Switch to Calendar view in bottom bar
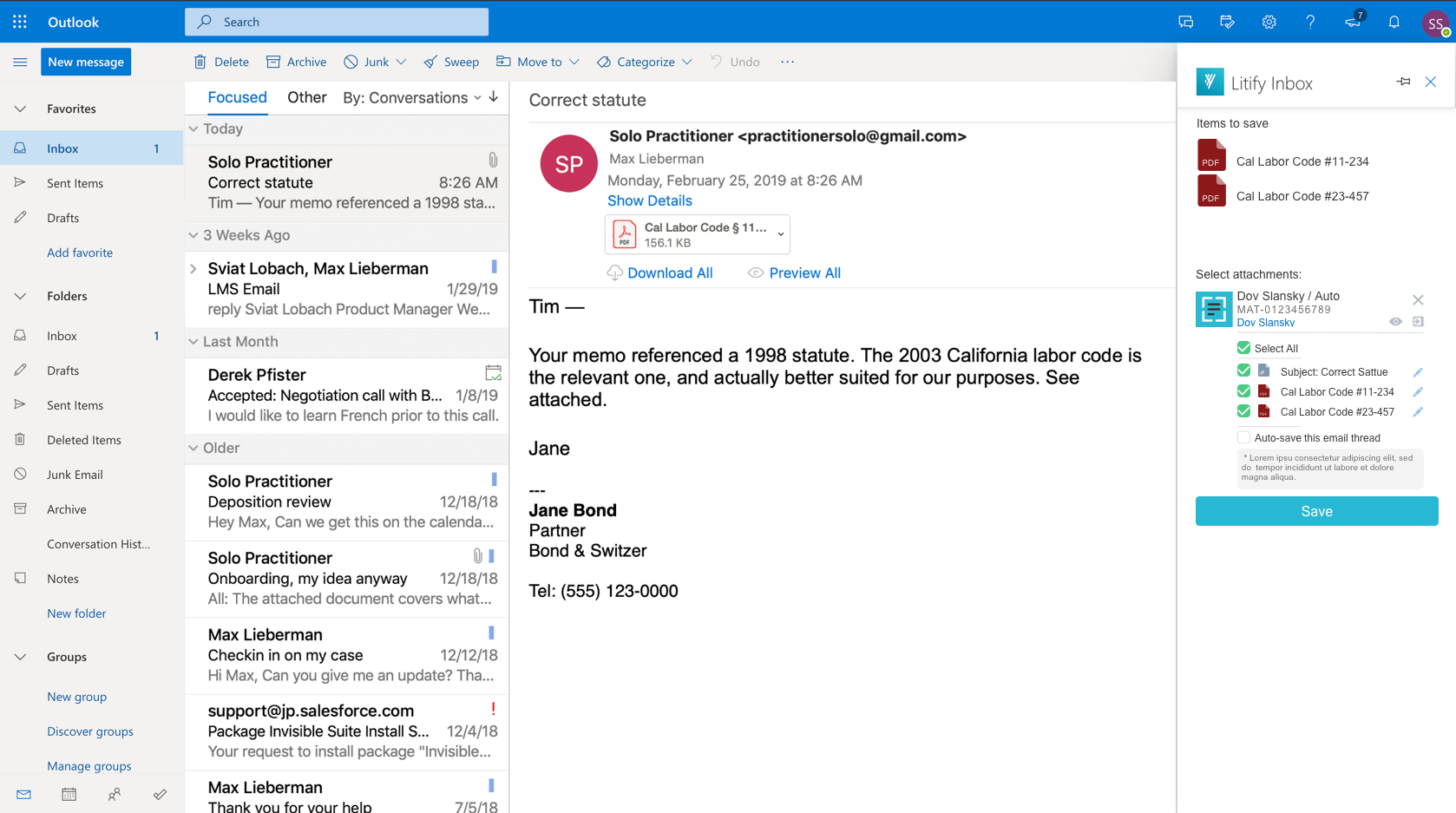 69,795
